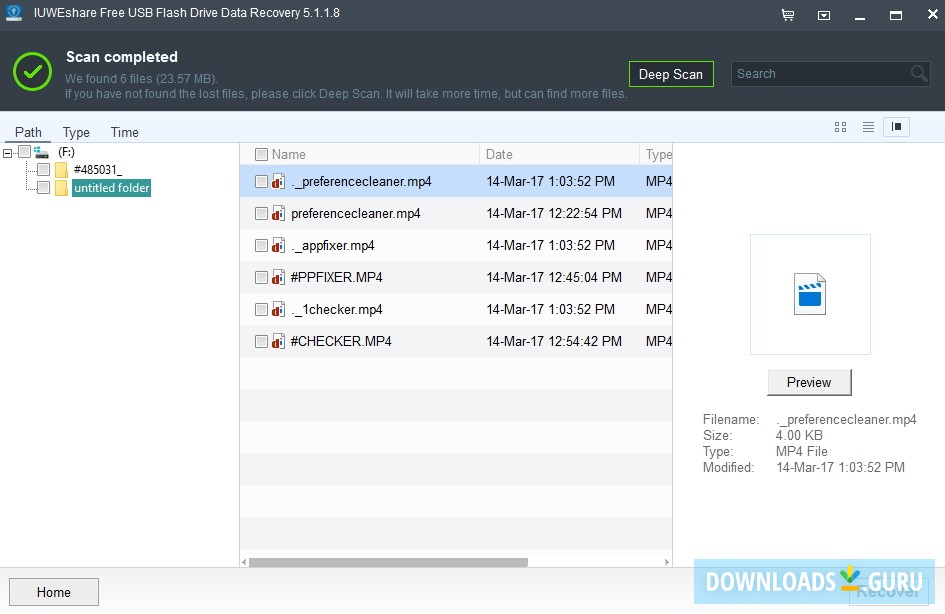Preview the selected MP4 file

[808, 382]
